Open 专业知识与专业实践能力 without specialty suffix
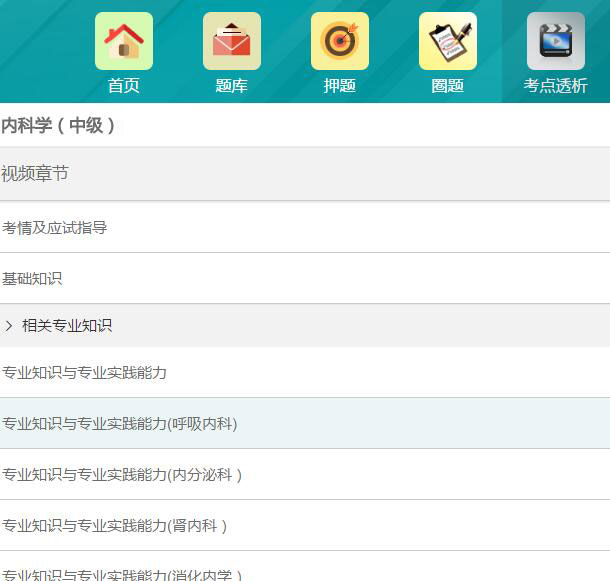The height and width of the screenshot is (581, 610). [85, 373]
